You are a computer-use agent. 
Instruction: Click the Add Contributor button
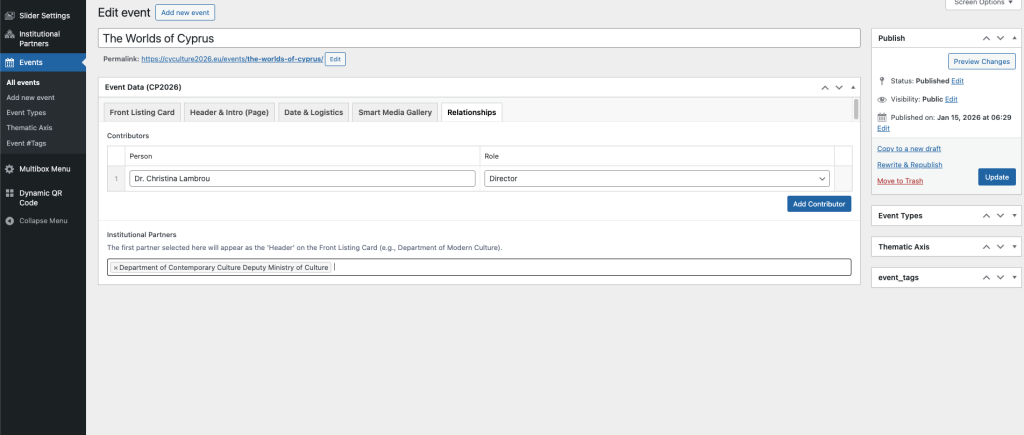coord(818,204)
